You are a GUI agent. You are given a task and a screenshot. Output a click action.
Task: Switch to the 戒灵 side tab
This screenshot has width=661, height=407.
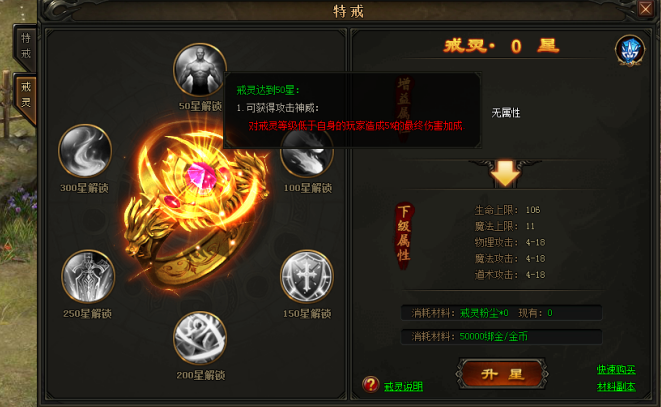[x=26, y=95]
